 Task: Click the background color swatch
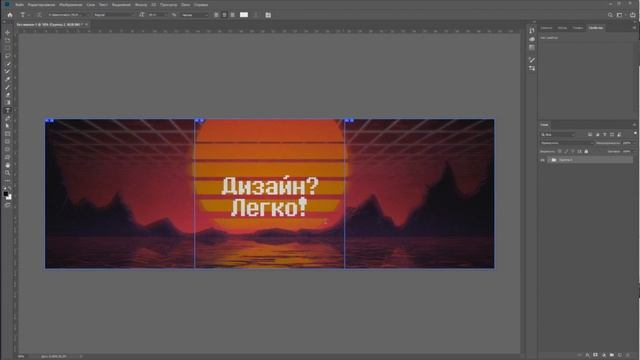click(9, 198)
